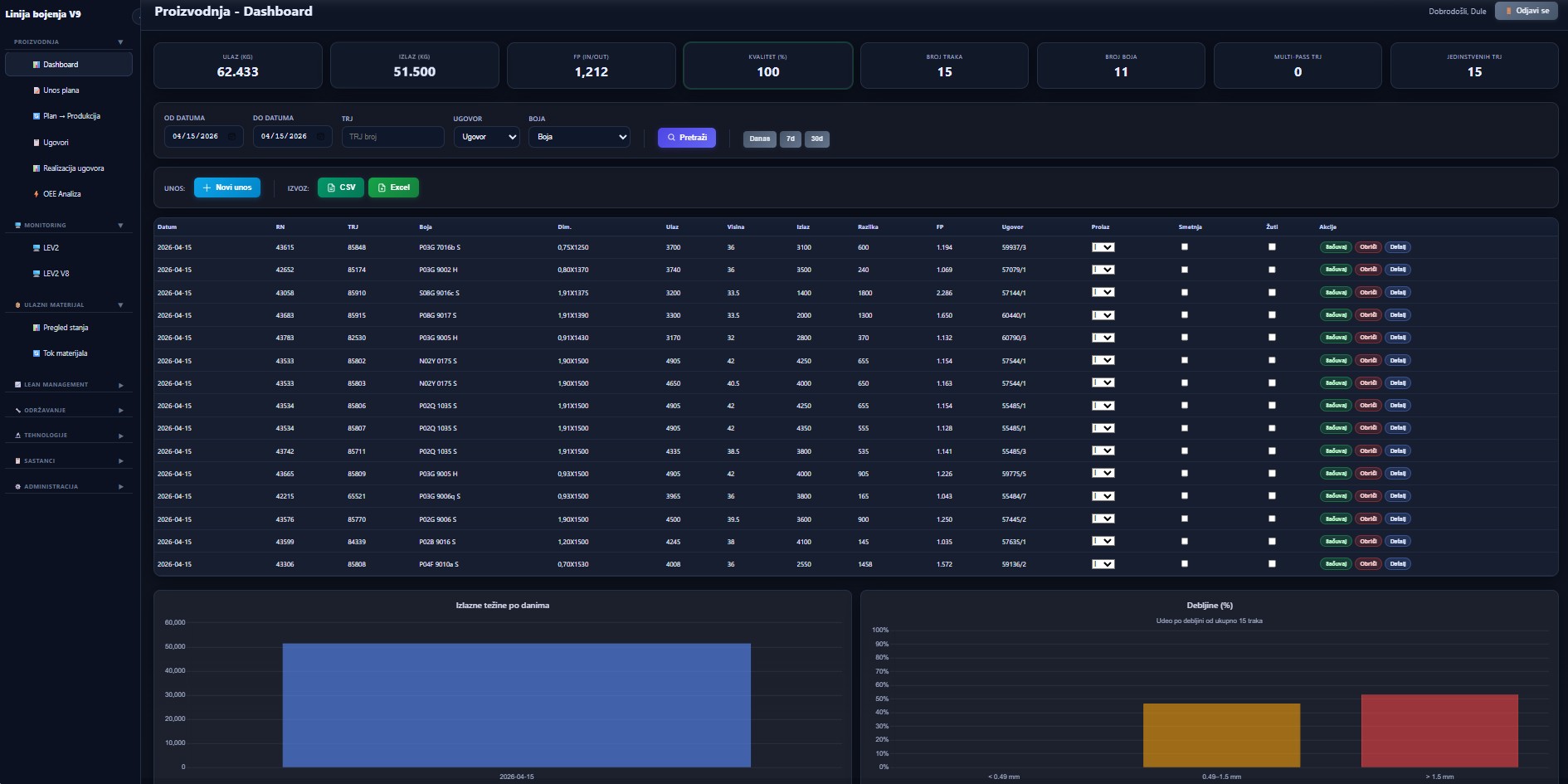Open Prolaz dropdown for TRJ 85808
The width and height of the screenshot is (1568, 784).
tap(1103, 564)
